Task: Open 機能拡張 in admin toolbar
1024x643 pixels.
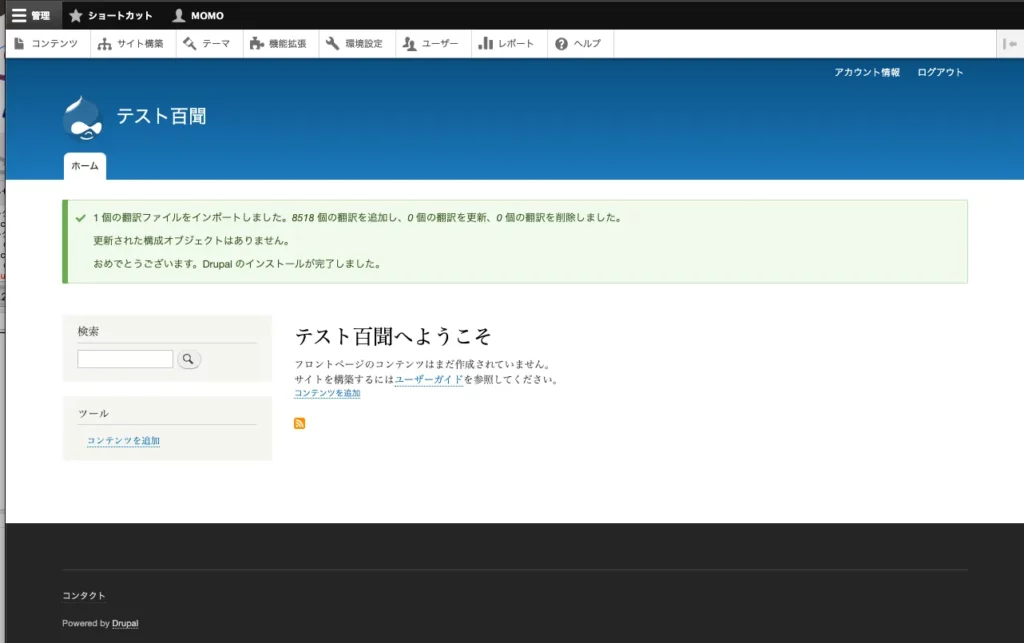Action: coord(279,44)
